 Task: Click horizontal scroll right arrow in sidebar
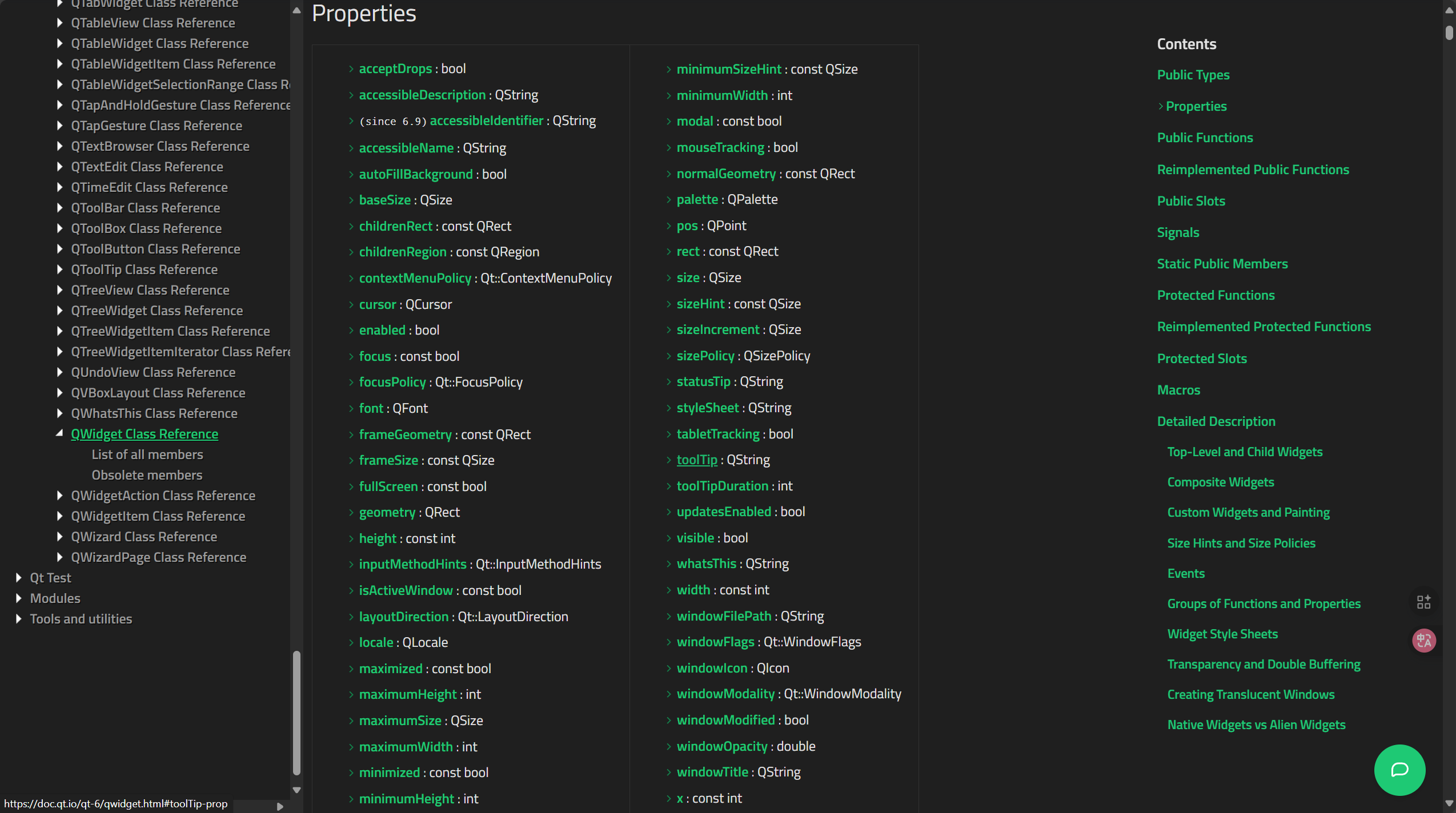coord(280,806)
